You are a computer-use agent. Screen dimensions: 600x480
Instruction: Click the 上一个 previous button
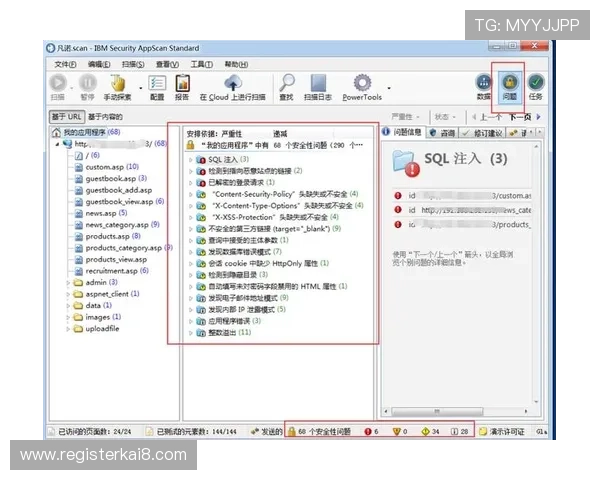click(x=487, y=117)
